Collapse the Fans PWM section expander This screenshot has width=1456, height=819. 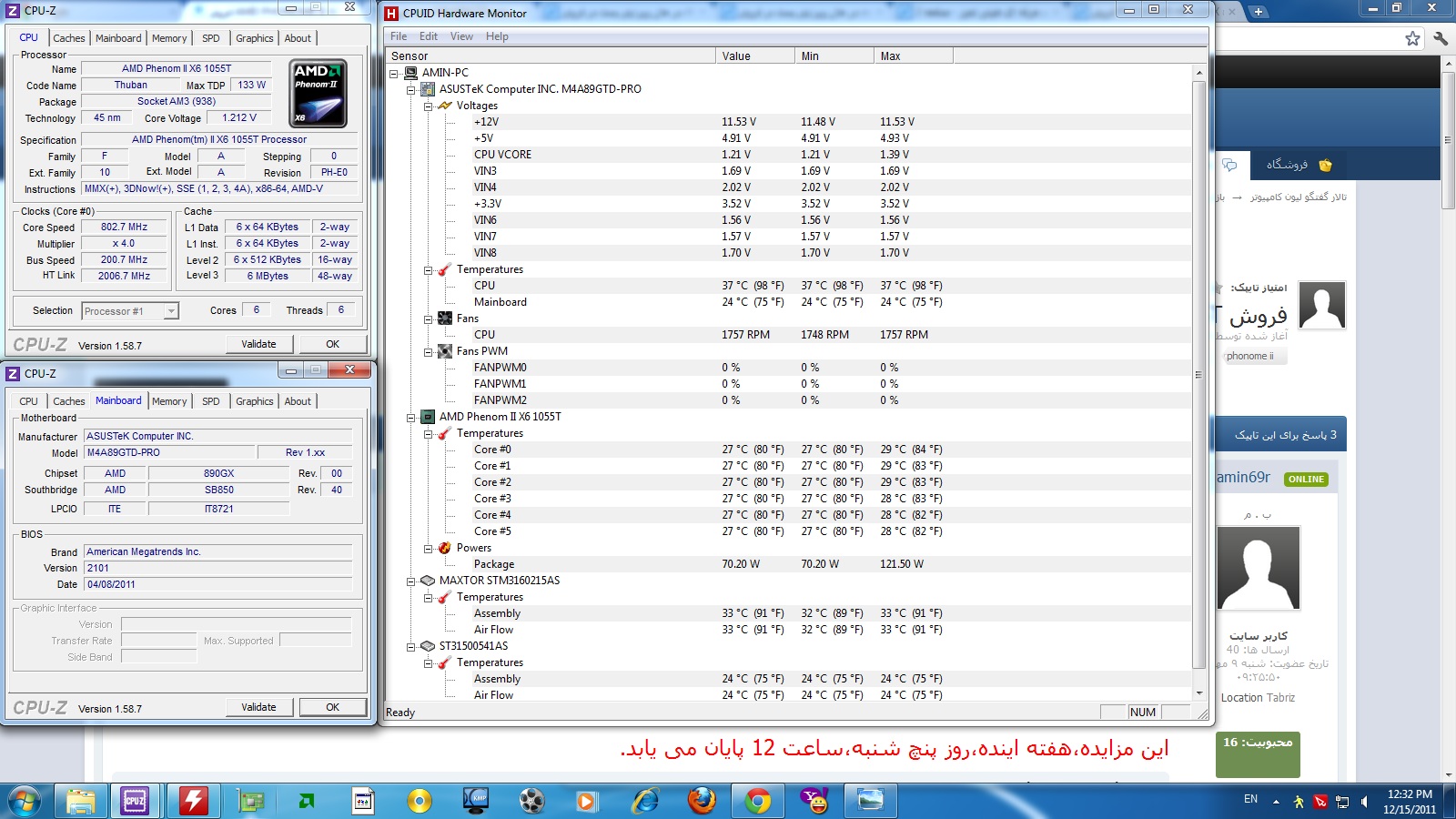pyautogui.click(x=429, y=351)
